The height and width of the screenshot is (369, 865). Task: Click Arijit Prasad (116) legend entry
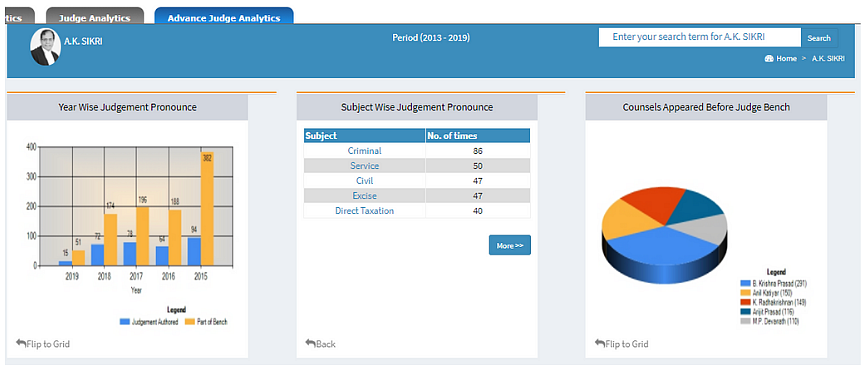[767, 312]
